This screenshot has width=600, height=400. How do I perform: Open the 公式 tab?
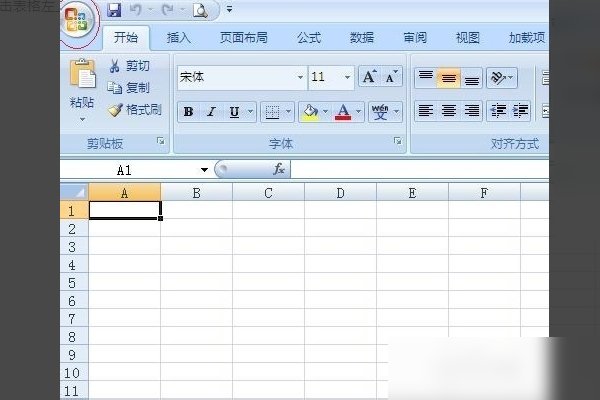(x=309, y=38)
